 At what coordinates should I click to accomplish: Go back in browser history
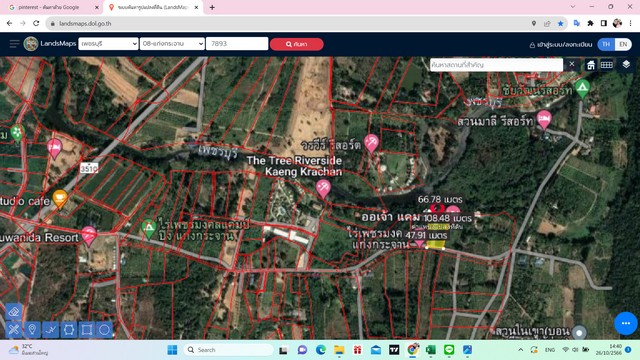pos(9,23)
